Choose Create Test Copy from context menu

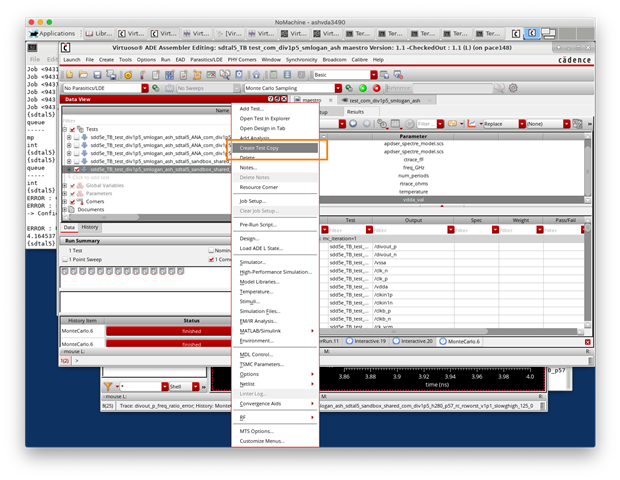(275, 148)
